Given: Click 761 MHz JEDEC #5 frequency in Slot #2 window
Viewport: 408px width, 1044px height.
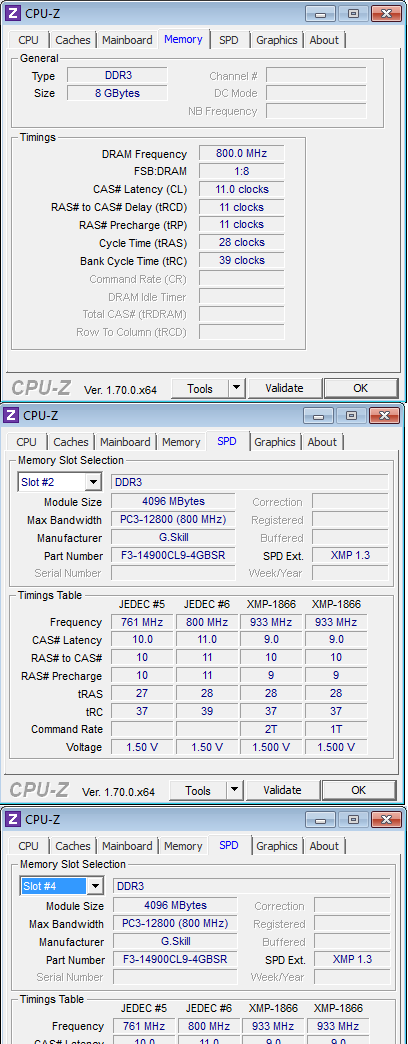Looking at the screenshot, I should point(140,622).
